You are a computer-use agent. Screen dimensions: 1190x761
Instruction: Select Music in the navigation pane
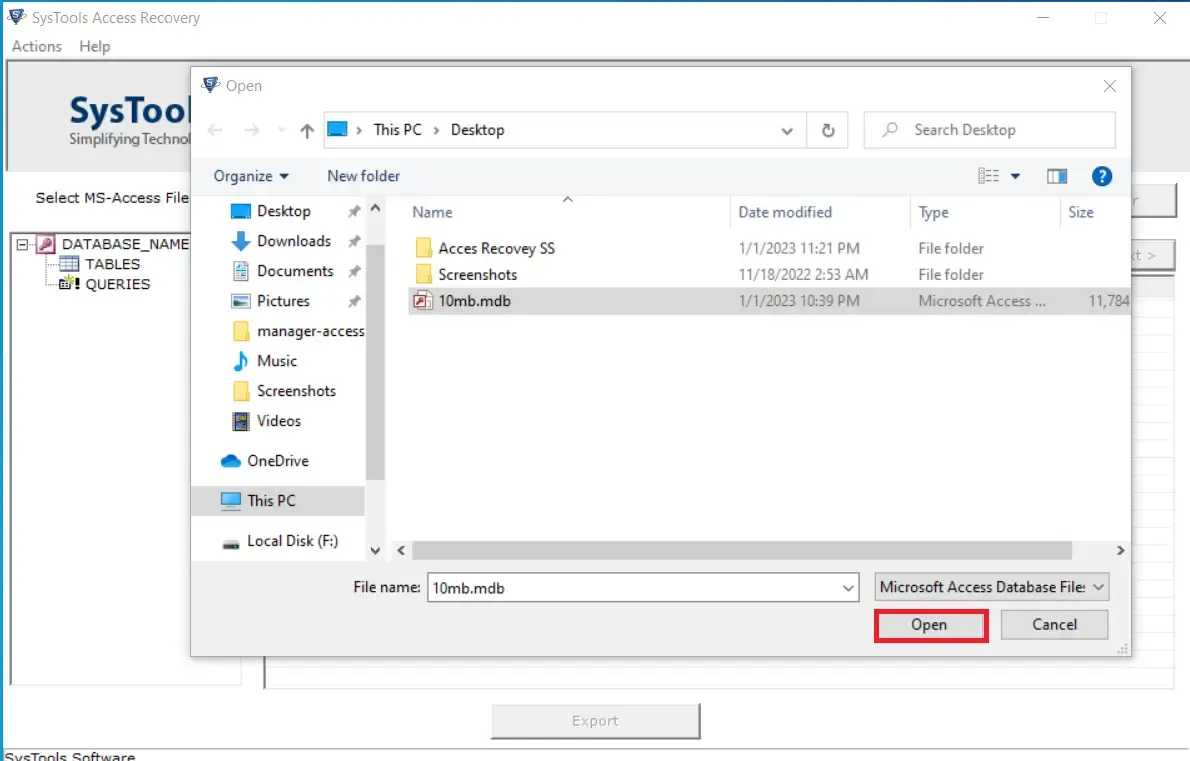click(x=276, y=361)
